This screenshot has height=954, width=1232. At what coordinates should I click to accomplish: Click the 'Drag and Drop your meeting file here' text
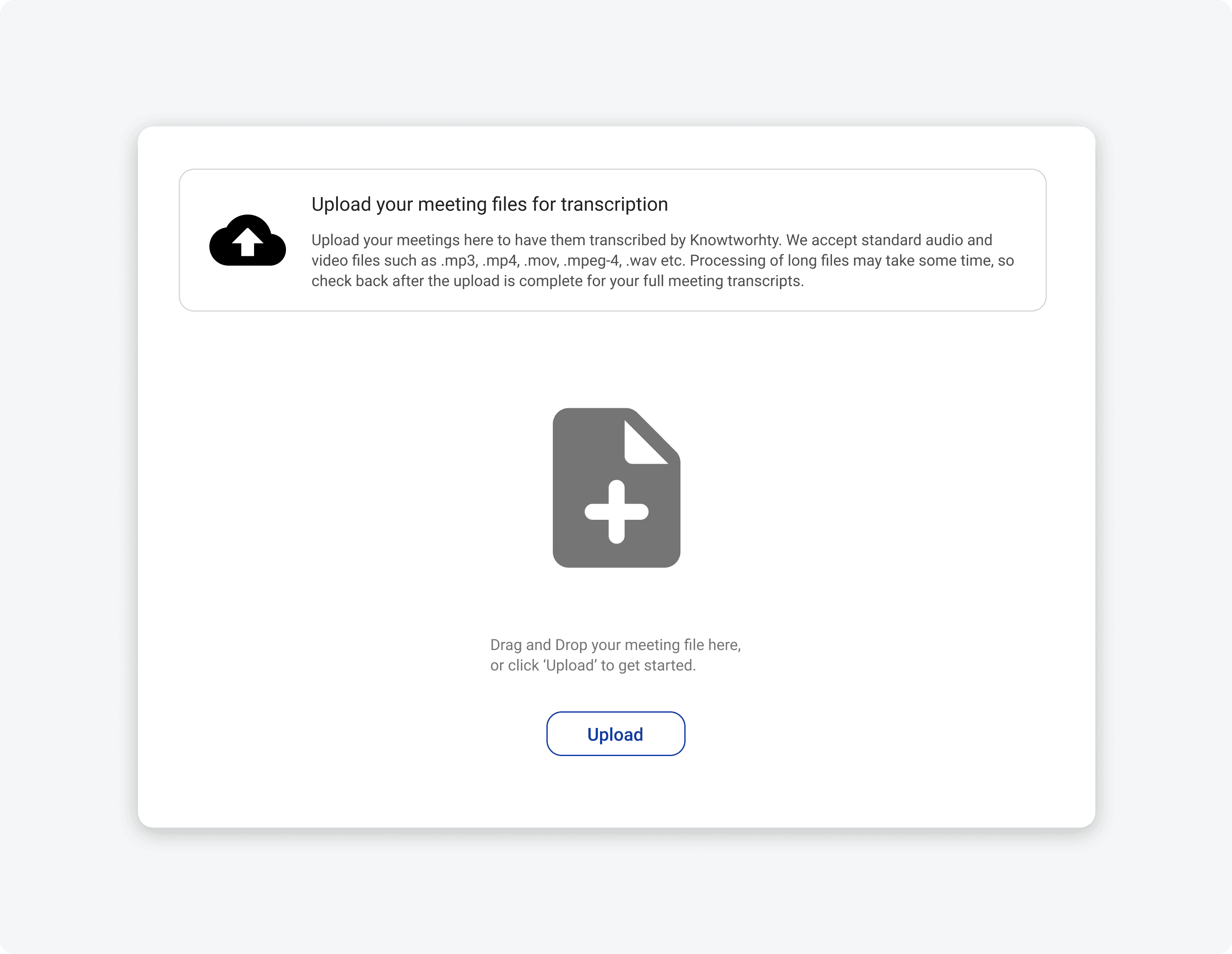[615, 645]
